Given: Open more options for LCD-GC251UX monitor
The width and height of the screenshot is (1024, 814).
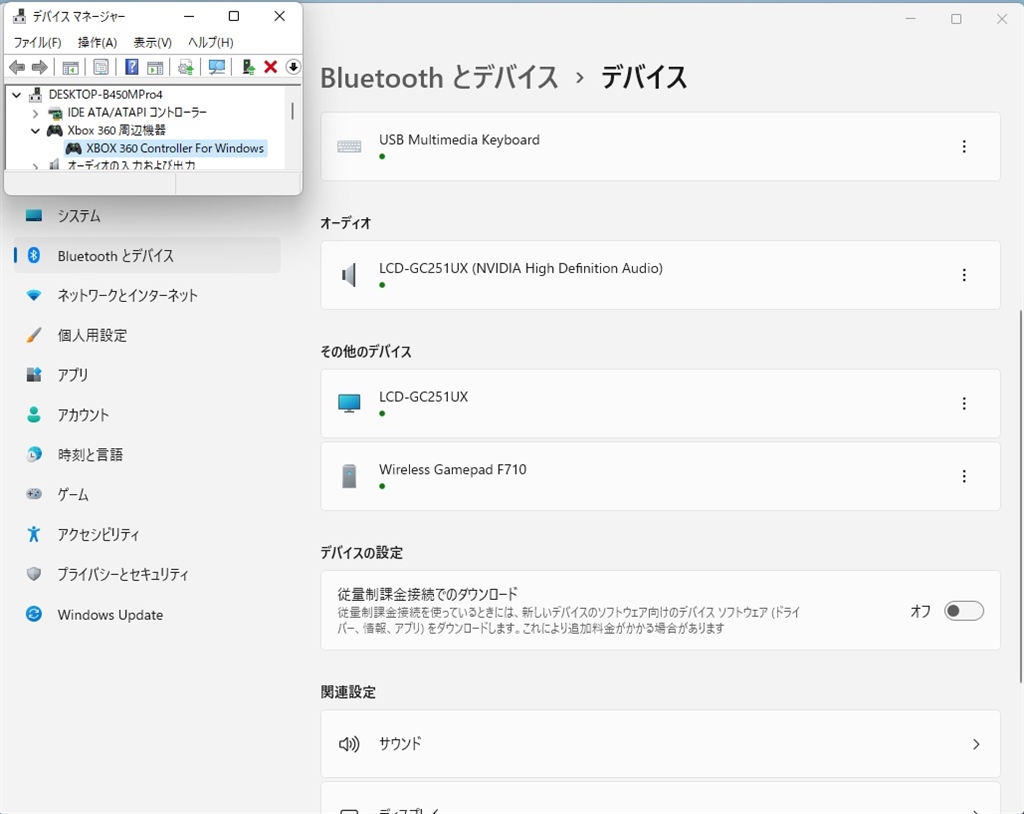Looking at the screenshot, I should click(964, 404).
